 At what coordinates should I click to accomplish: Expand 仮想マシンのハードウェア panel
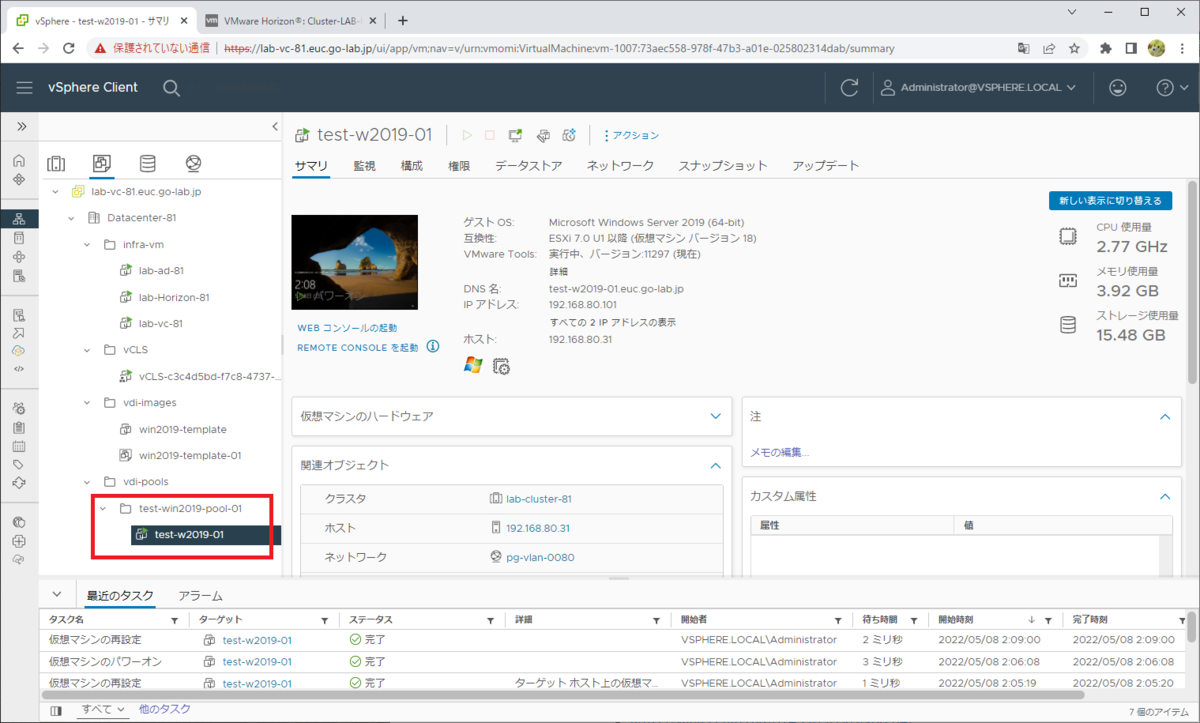coord(715,415)
